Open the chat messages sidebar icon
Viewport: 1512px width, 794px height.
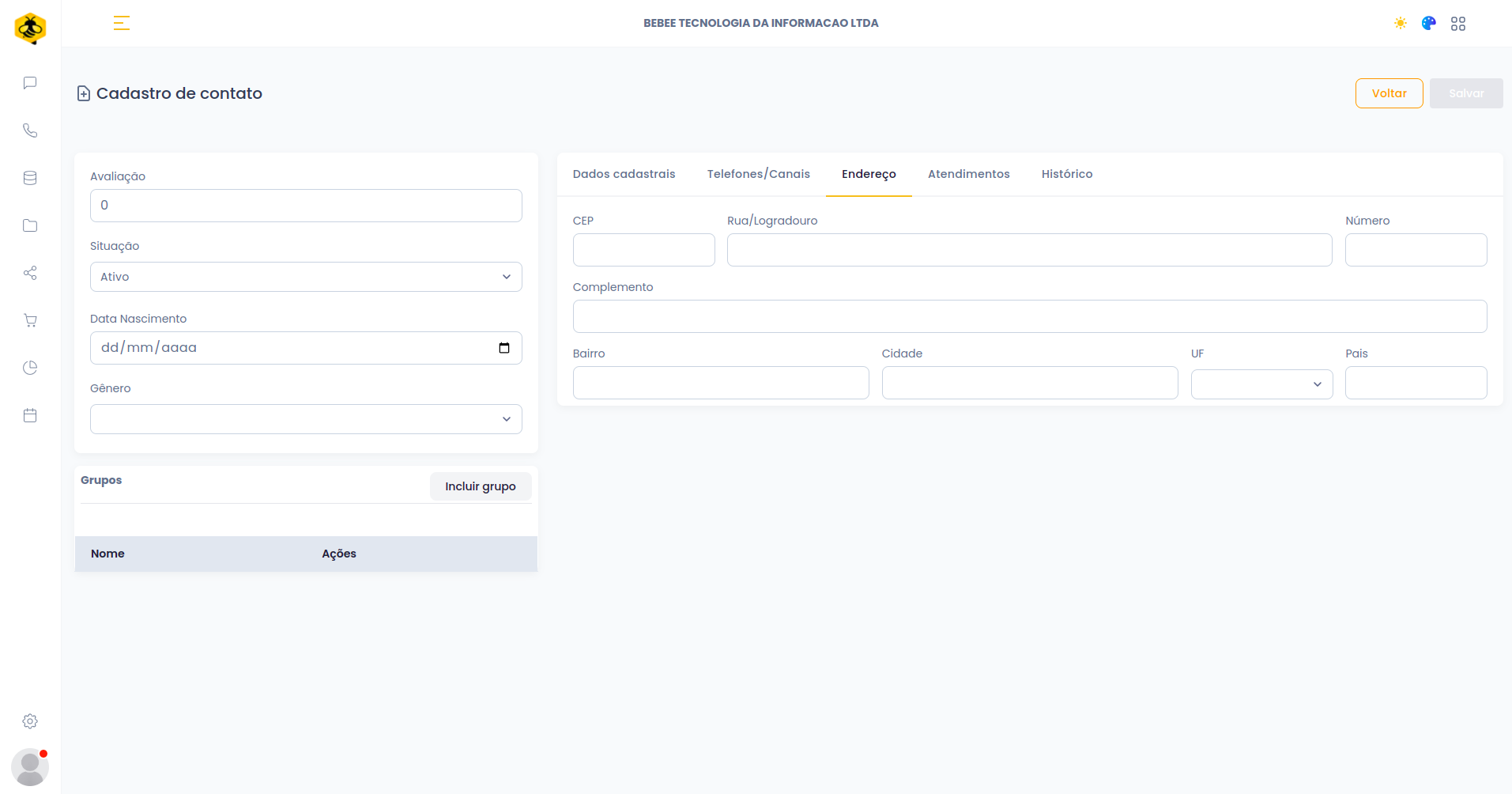tap(30, 83)
